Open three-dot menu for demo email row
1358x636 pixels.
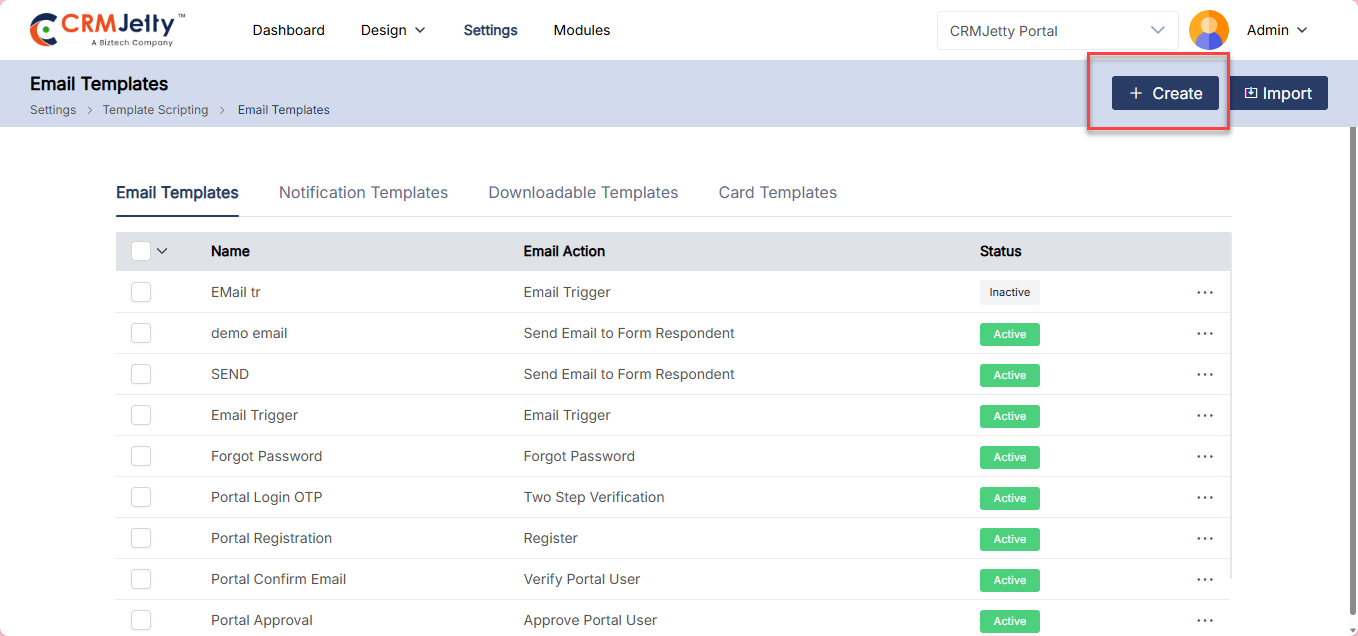click(x=1204, y=333)
